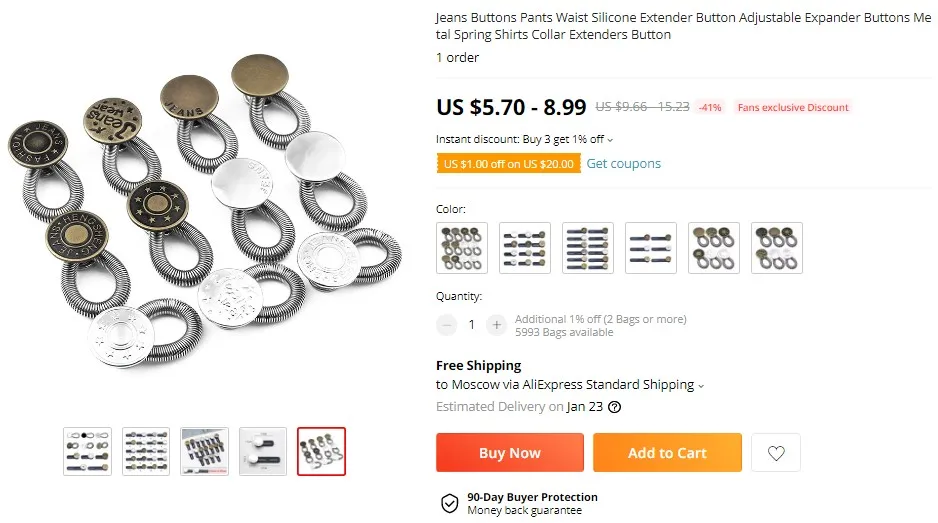Expand Instant discount dropdown arrow
Screen dimensions: 938x523
click(x=610, y=140)
